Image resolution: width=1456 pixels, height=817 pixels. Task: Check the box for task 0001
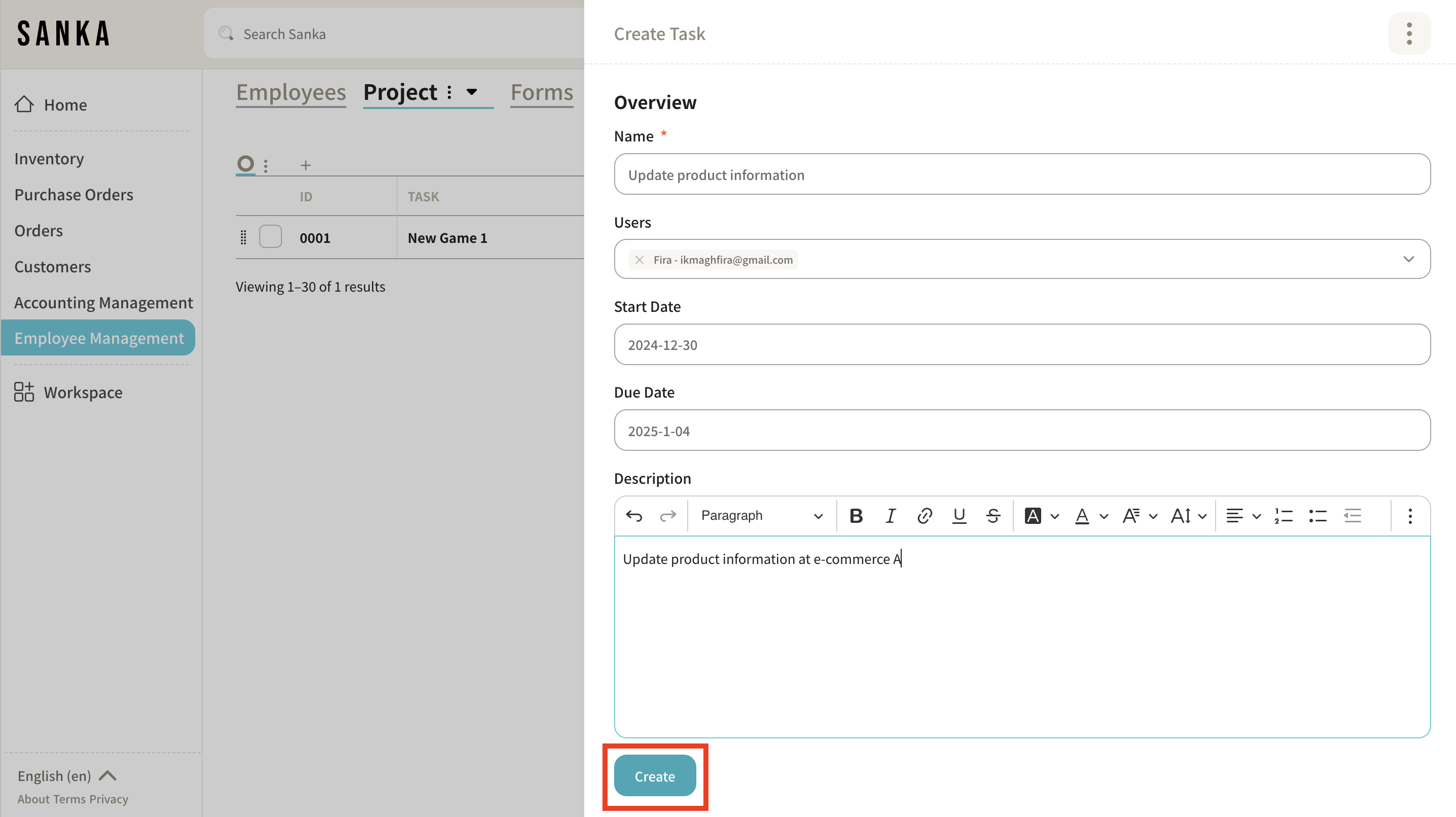(x=270, y=237)
